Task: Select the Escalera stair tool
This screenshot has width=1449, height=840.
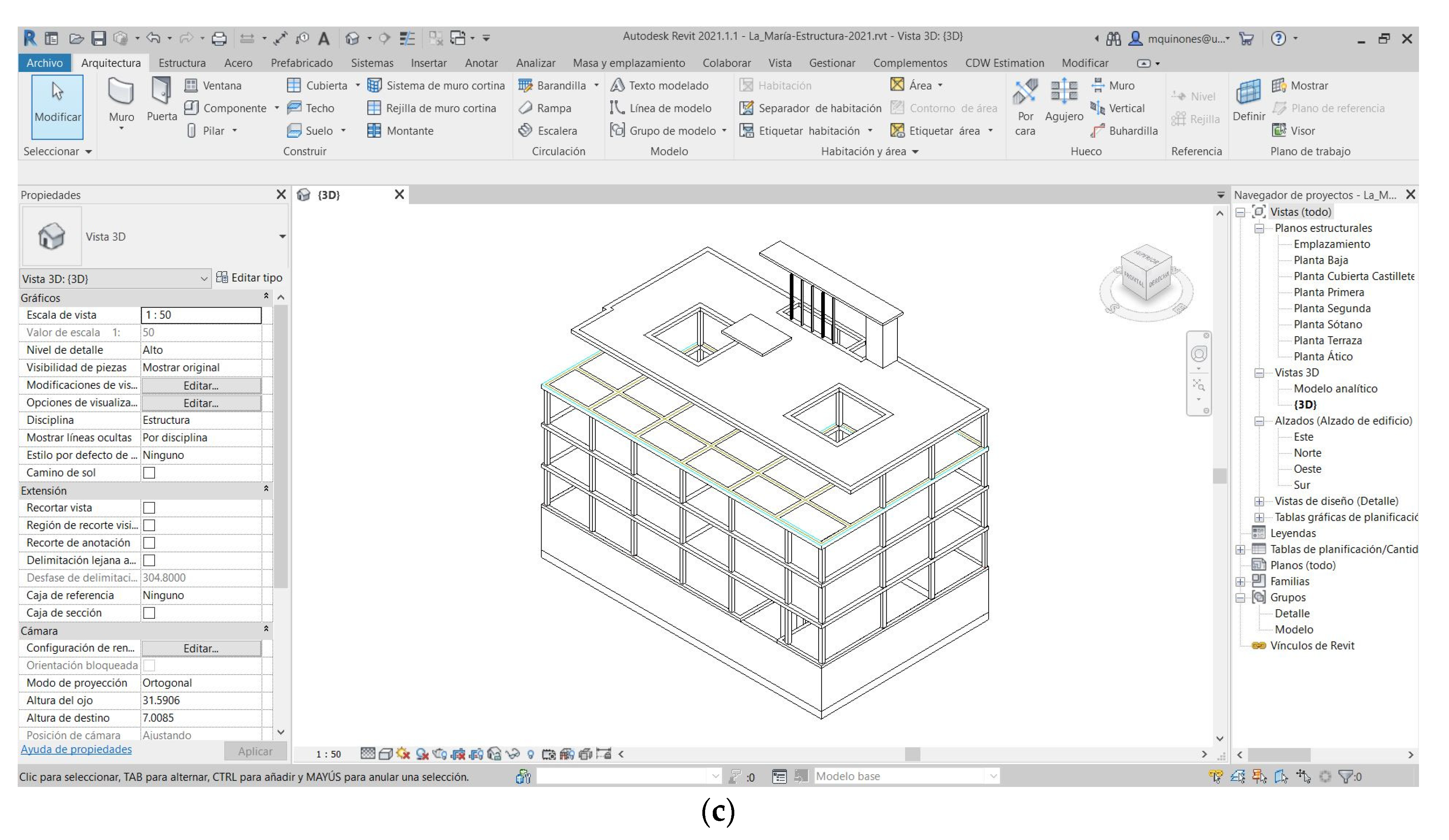Action: pos(548,131)
